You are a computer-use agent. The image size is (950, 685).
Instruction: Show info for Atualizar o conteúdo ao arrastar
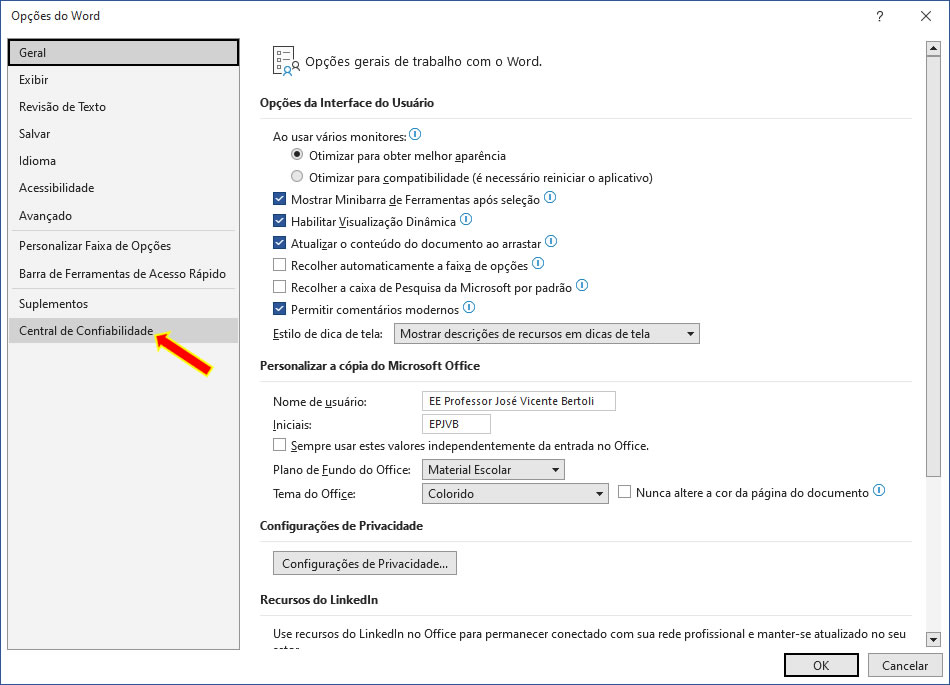(x=551, y=242)
